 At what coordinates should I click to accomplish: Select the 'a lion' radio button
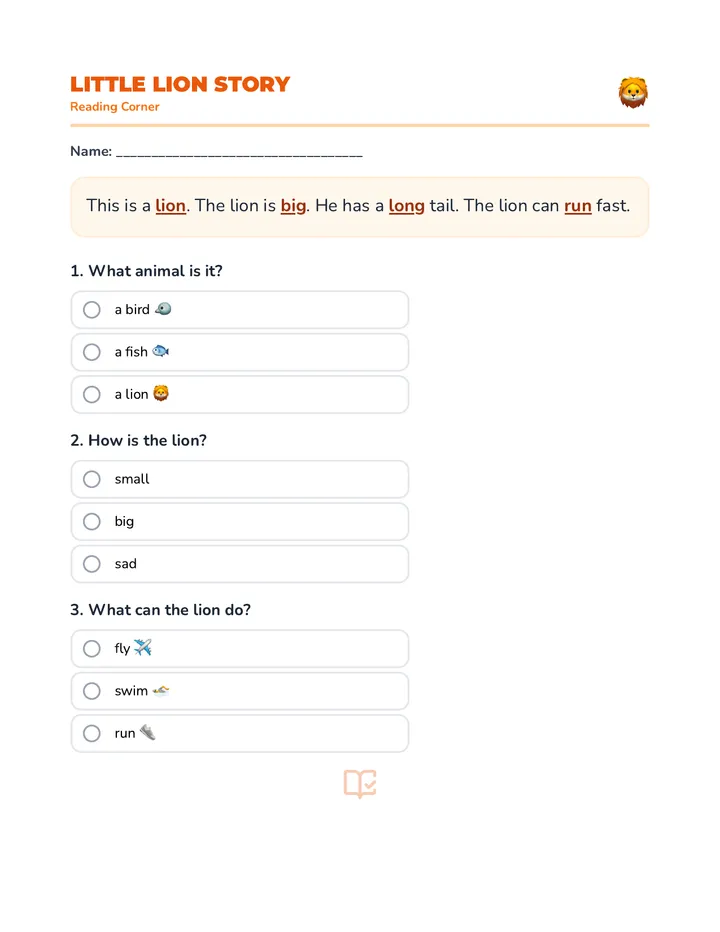(92, 394)
